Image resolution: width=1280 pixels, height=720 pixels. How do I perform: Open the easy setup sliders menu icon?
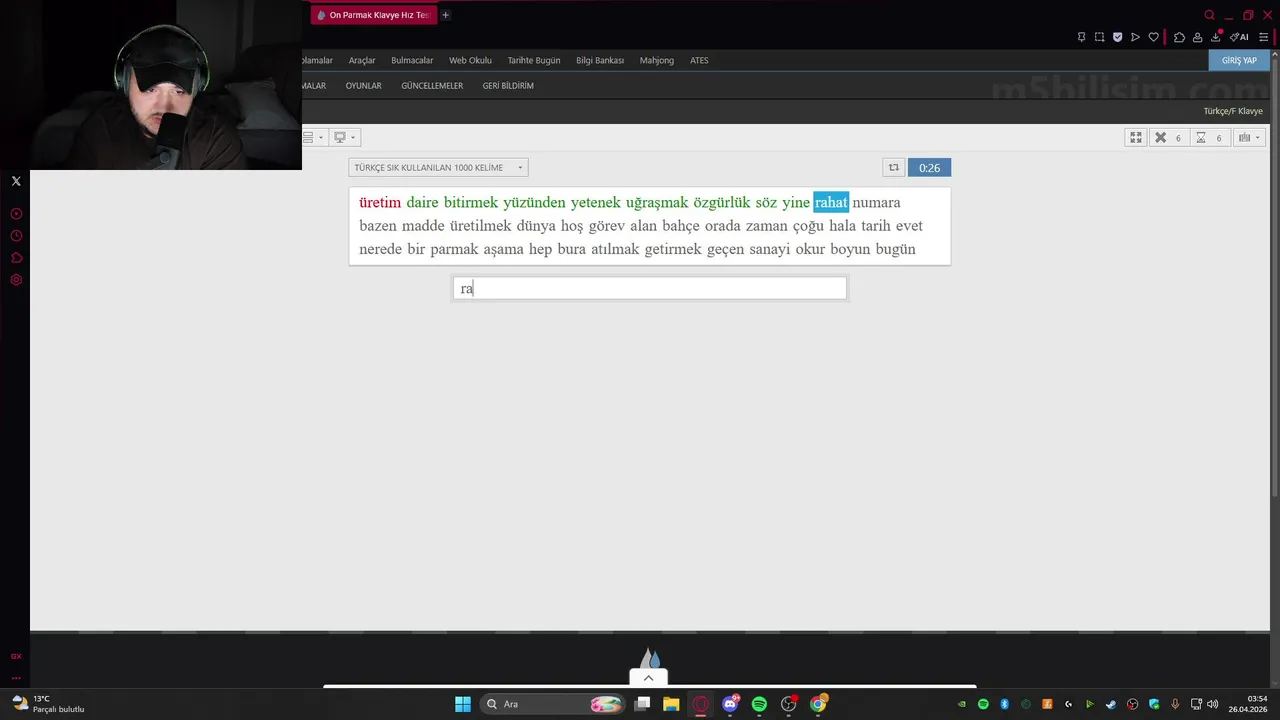coord(1264,37)
